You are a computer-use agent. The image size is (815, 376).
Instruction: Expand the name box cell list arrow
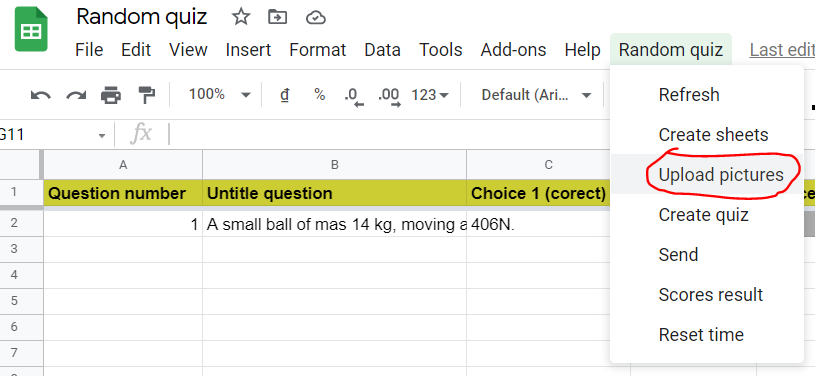[102, 136]
